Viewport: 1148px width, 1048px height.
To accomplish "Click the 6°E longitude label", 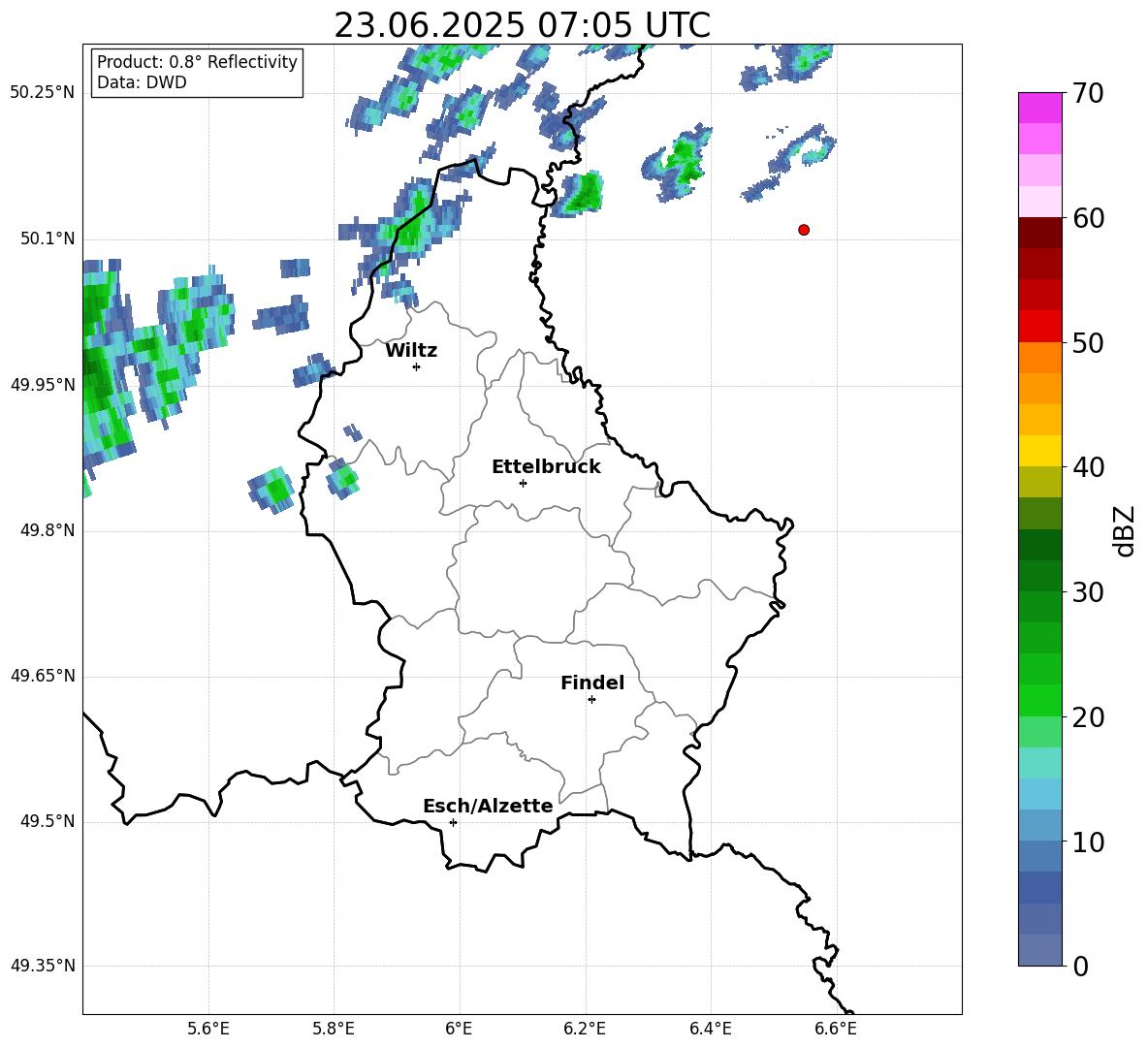I will (459, 1029).
